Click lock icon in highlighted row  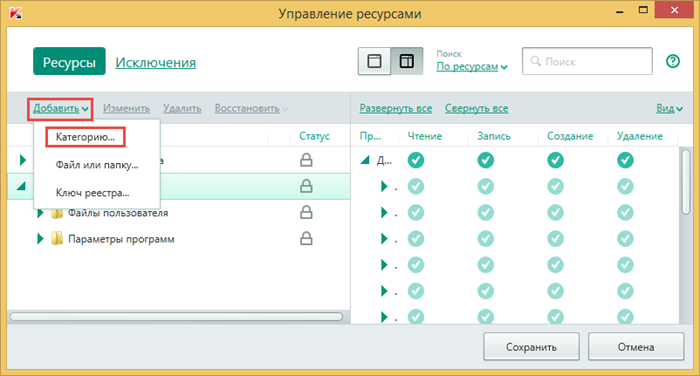(306, 186)
